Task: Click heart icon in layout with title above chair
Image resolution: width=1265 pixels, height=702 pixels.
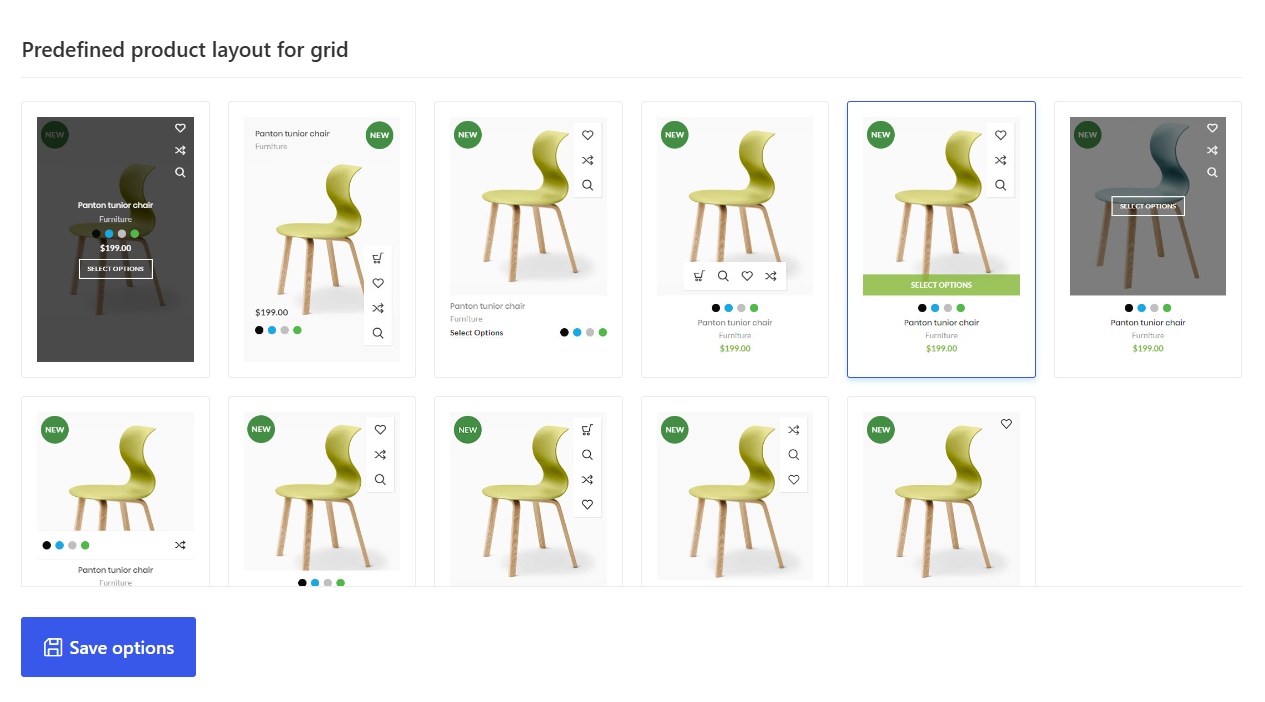Action: (378, 283)
